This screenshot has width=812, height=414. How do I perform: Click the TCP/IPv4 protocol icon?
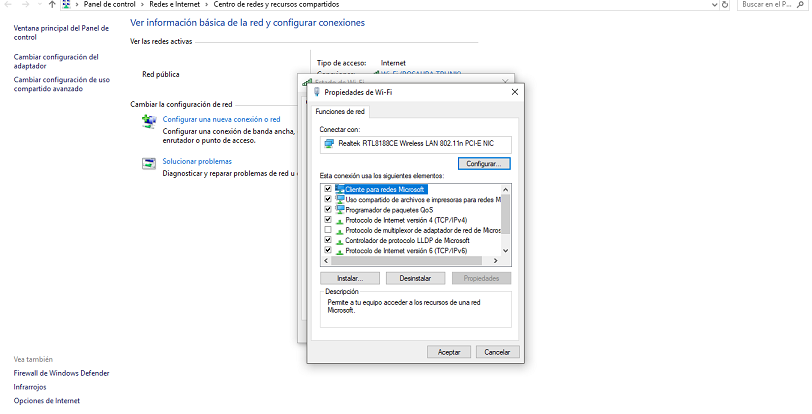coord(340,221)
